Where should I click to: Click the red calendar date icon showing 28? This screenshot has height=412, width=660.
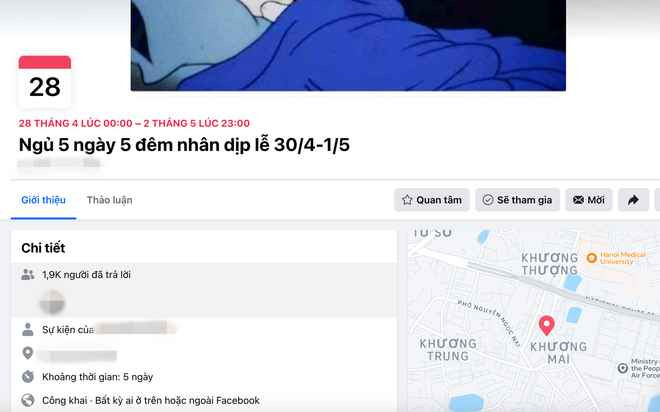click(x=45, y=81)
